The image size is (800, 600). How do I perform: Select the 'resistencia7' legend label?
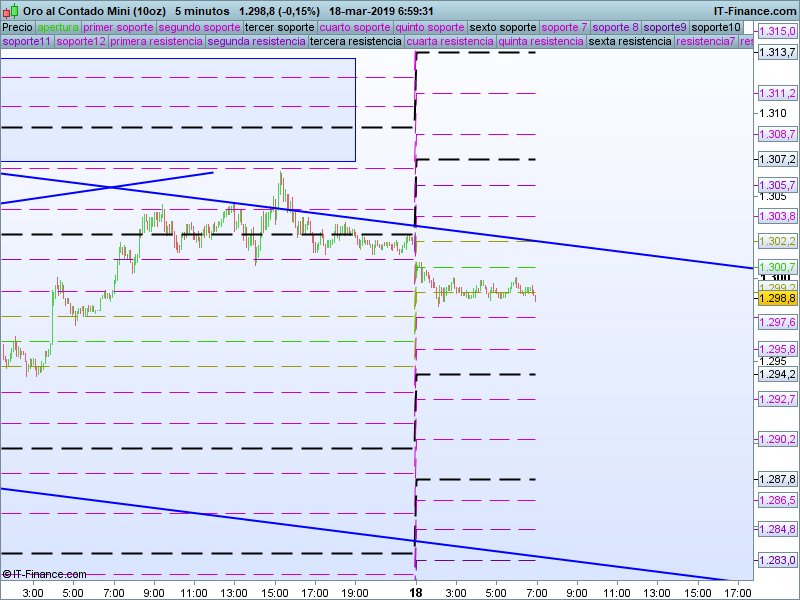705,42
